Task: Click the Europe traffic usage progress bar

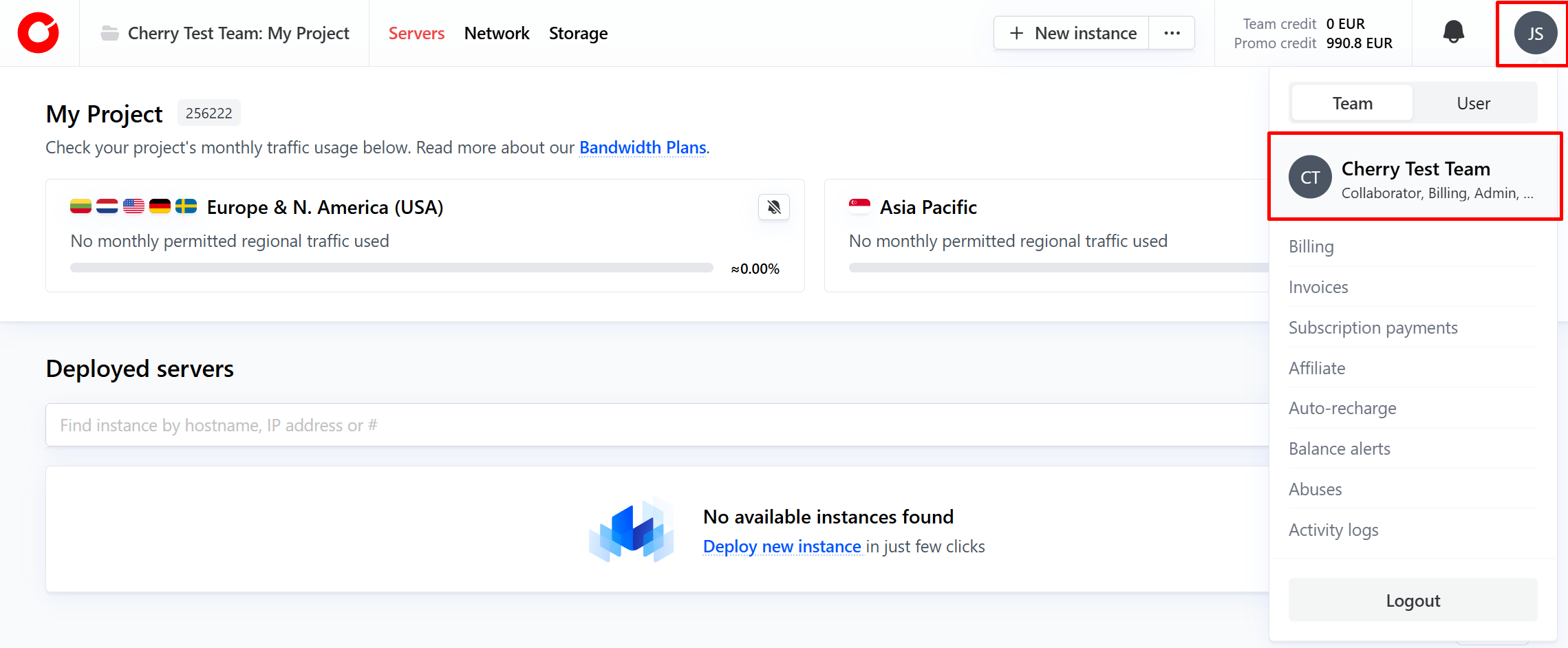Action: (x=391, y=268)
